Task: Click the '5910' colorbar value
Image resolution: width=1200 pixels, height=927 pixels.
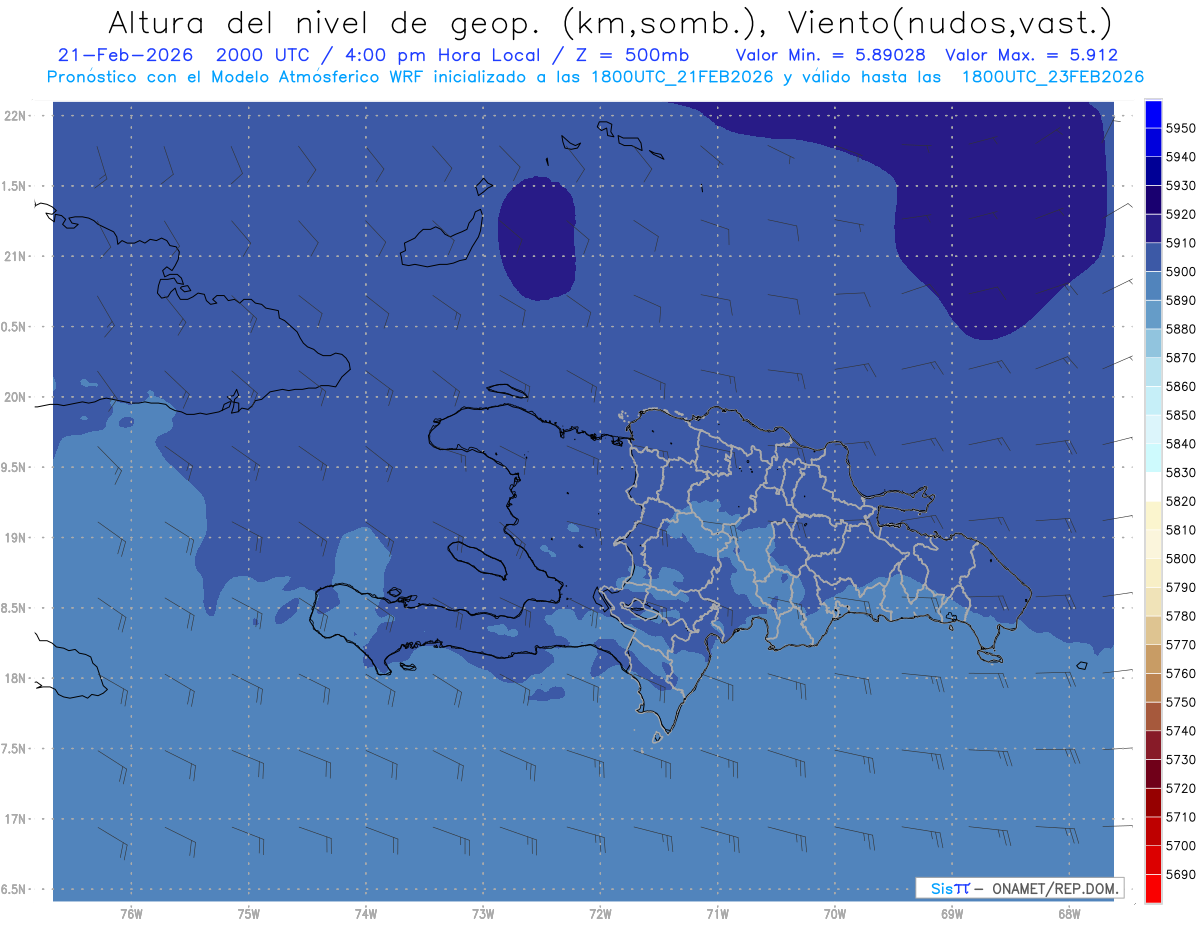Action: (1181, 243)
